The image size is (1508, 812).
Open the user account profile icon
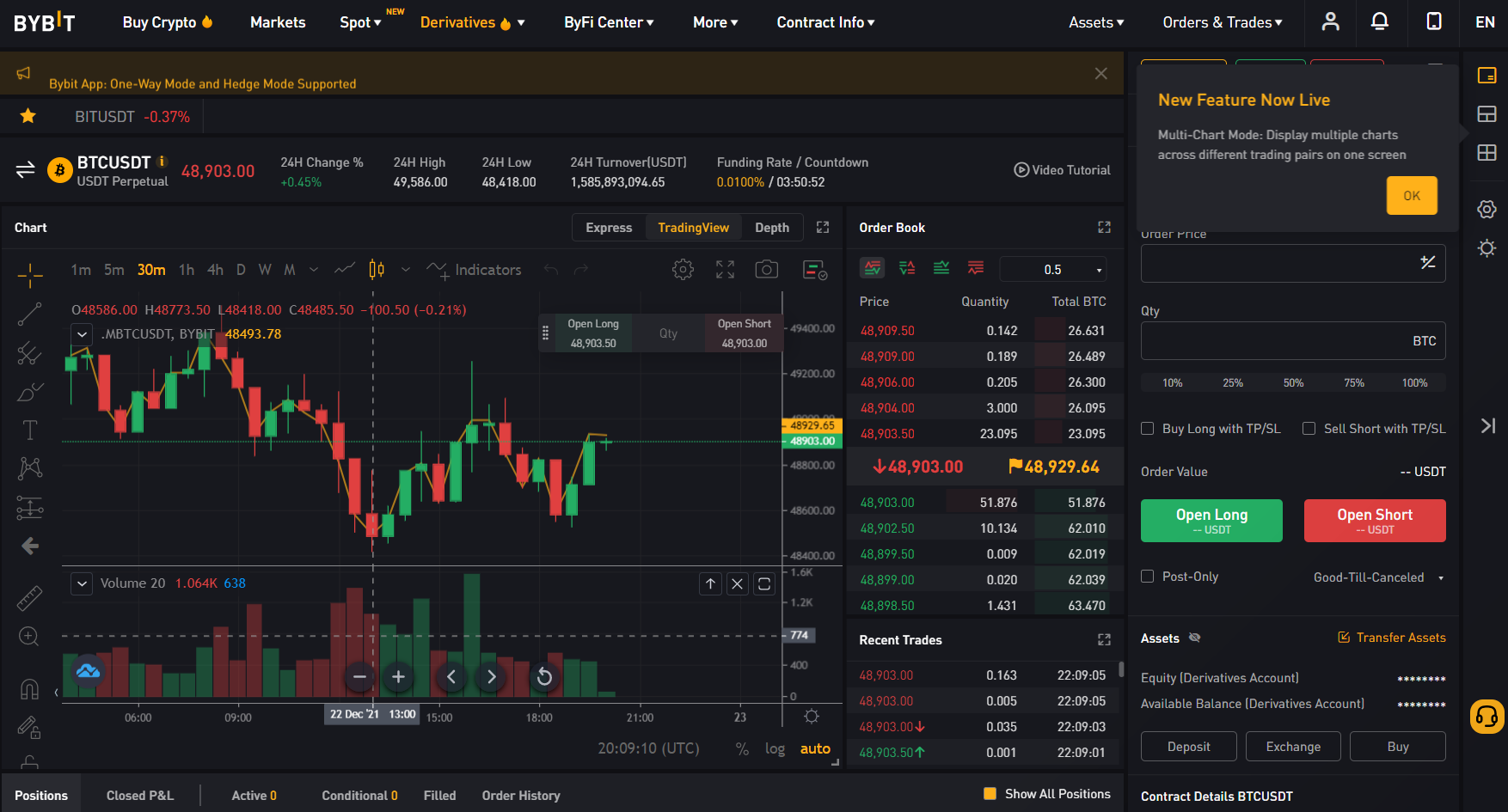[x=1331, y=21]
